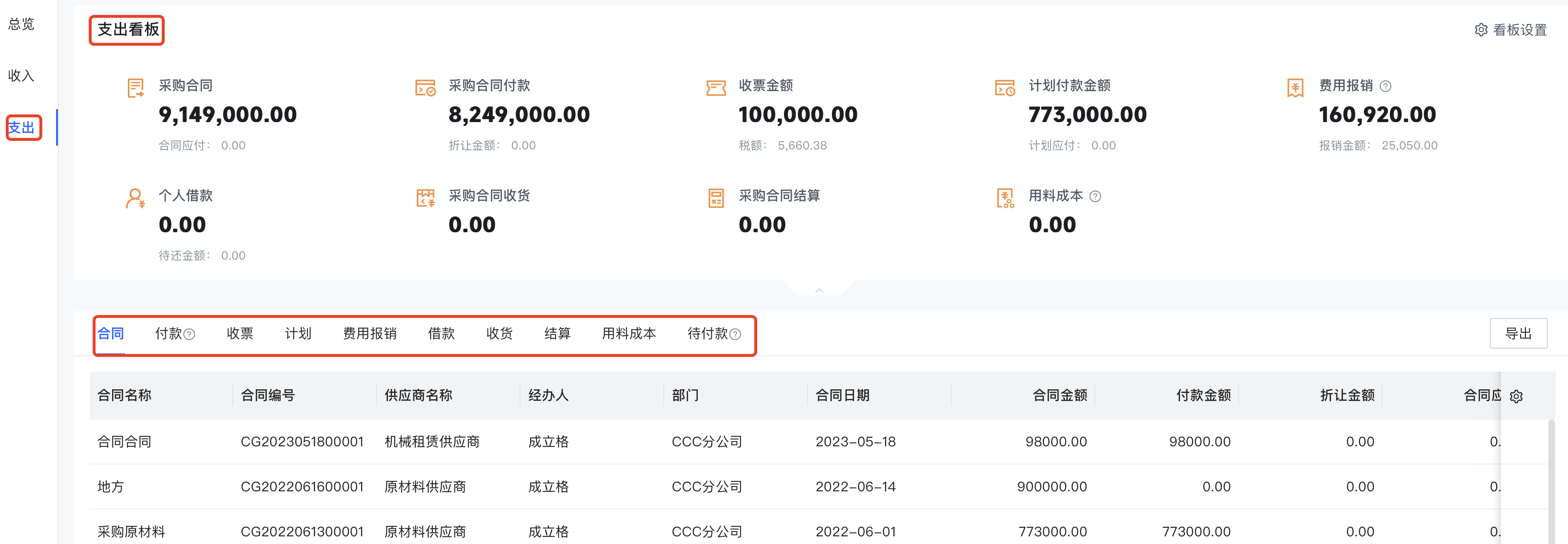Click contract number CG2022061600001
The width and height of the screenshot is (1568, 544).
tap(303, 487)
